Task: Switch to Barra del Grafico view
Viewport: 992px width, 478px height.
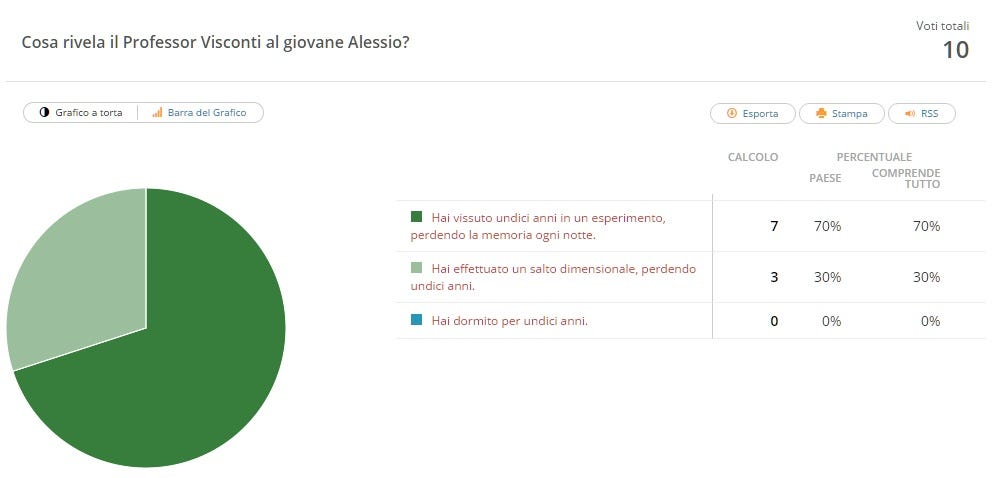Action: (200, 113)
